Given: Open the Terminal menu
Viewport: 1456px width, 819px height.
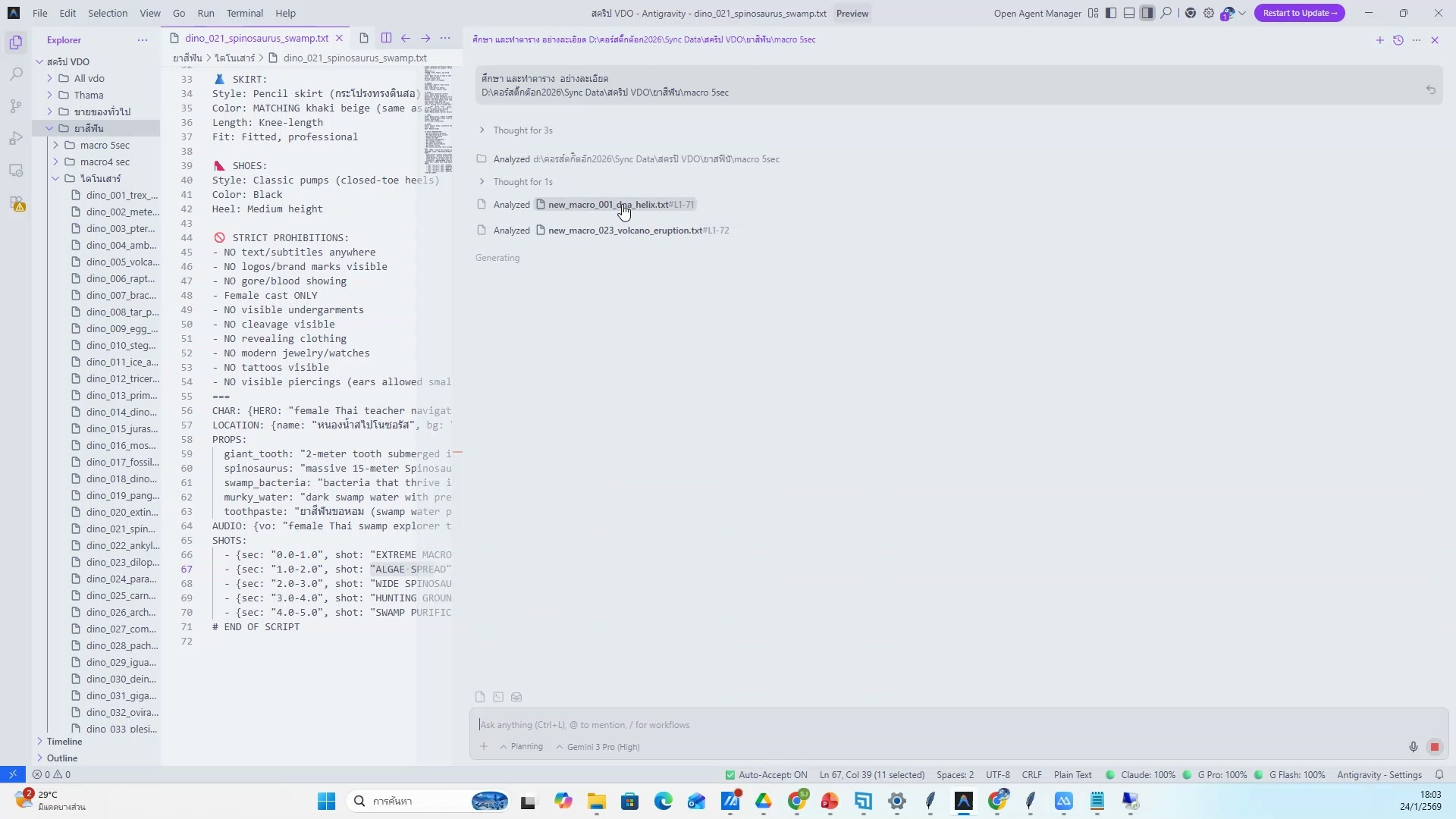Looking at the screenshot, I should pyautogui.click(x=243, y=13).
